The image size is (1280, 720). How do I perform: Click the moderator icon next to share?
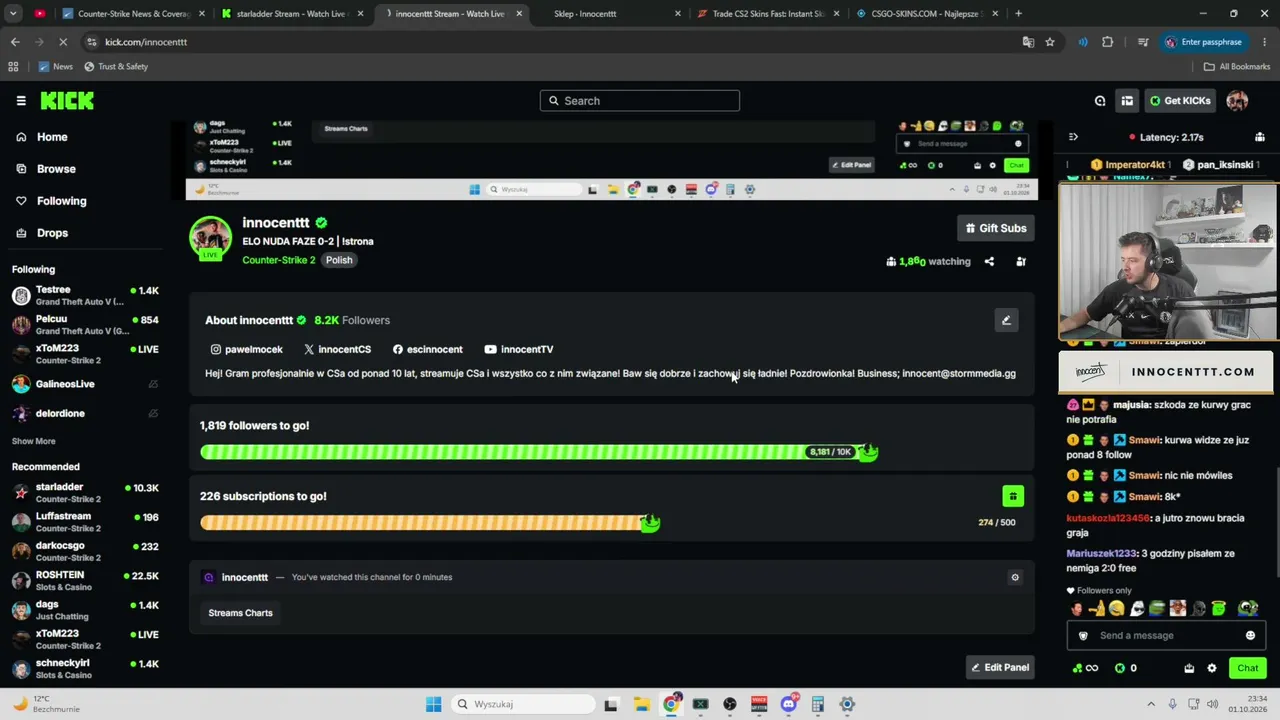click(x=1021, y=262)
